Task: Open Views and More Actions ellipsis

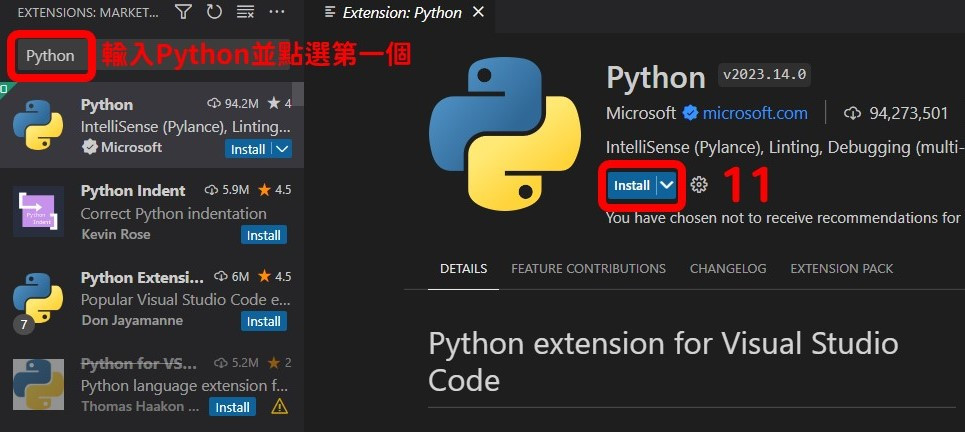Action: [x=277, y=11]
